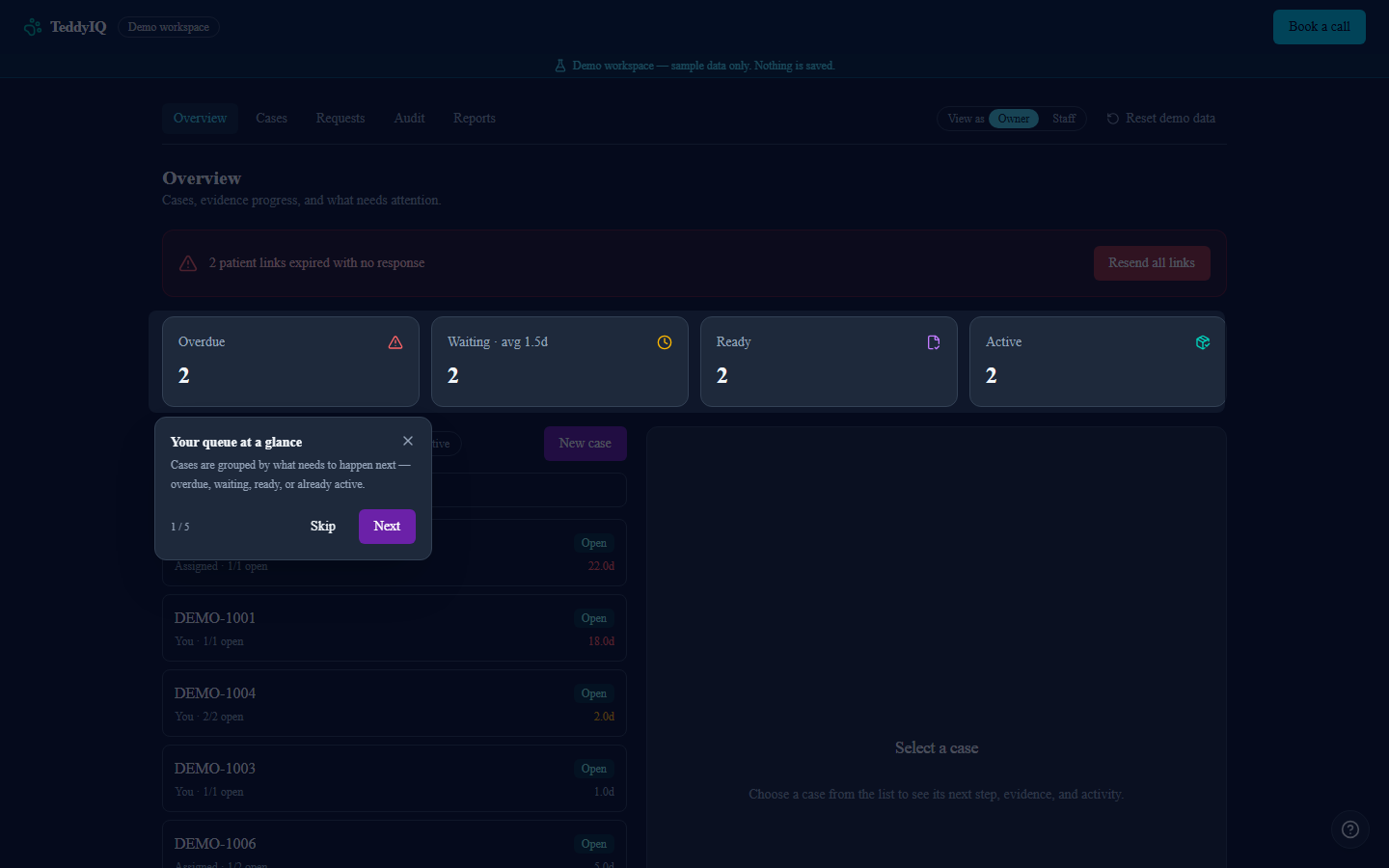This screenshot has width=1389, height=868.
Task: Click the Overdue card alert icon
Action: pos(395,342)
